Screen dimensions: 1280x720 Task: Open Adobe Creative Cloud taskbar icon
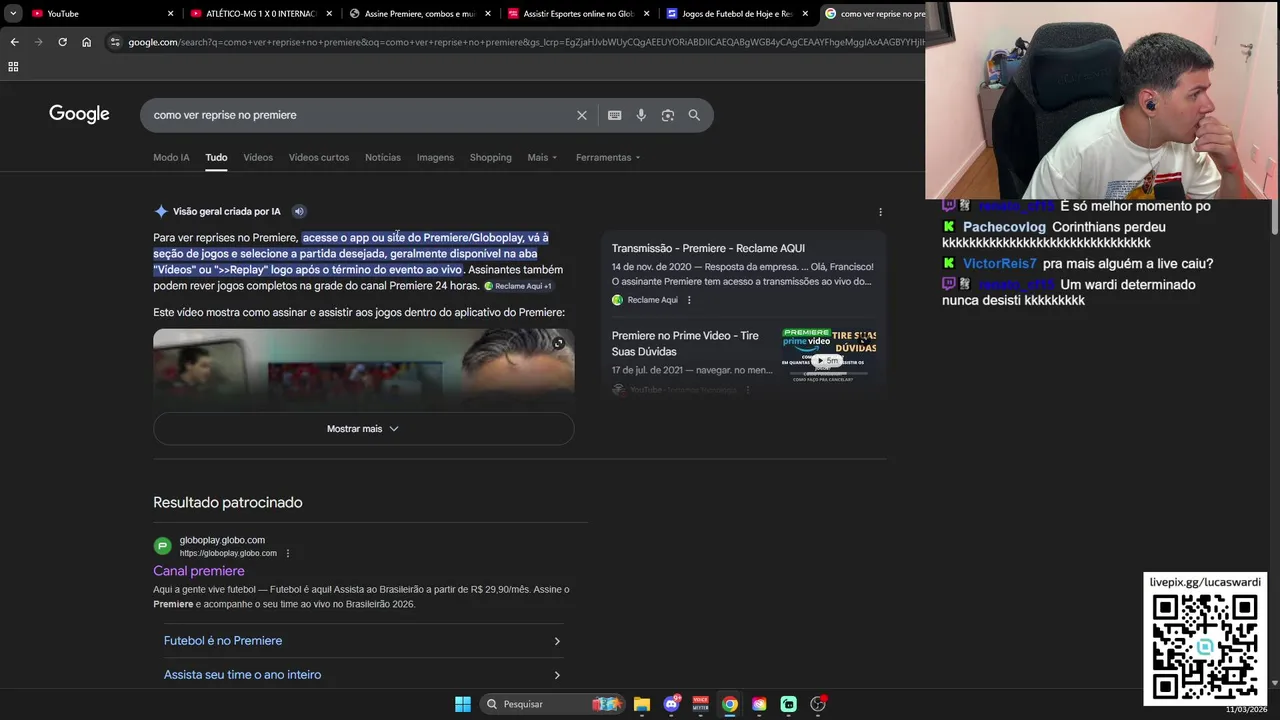(759, 704)
